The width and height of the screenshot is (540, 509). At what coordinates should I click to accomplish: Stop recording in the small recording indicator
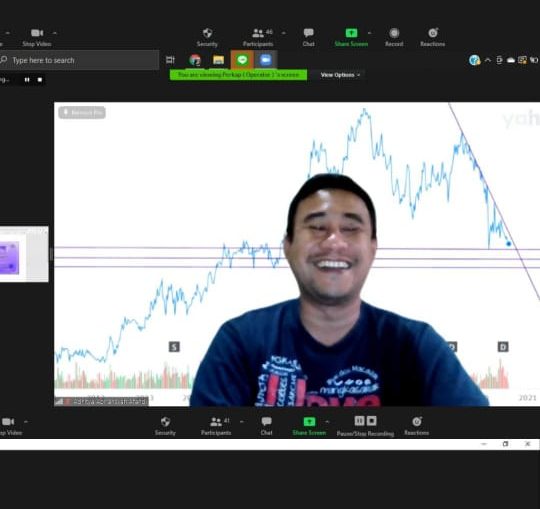coord(40,80)
